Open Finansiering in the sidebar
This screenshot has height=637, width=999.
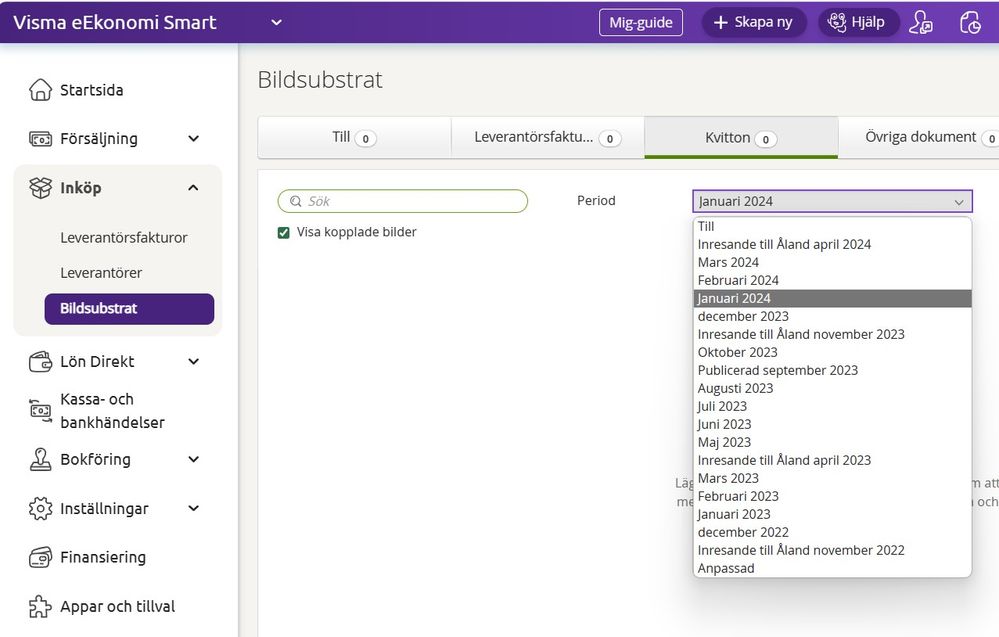tap(103, 557)
